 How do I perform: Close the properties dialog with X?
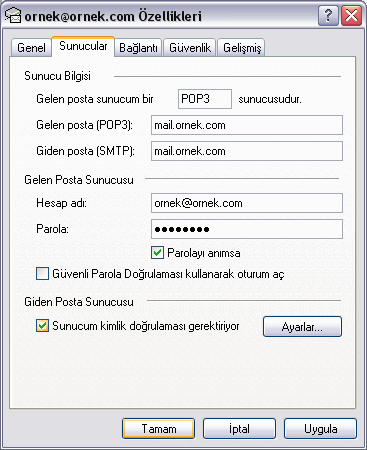click(351, 15)
